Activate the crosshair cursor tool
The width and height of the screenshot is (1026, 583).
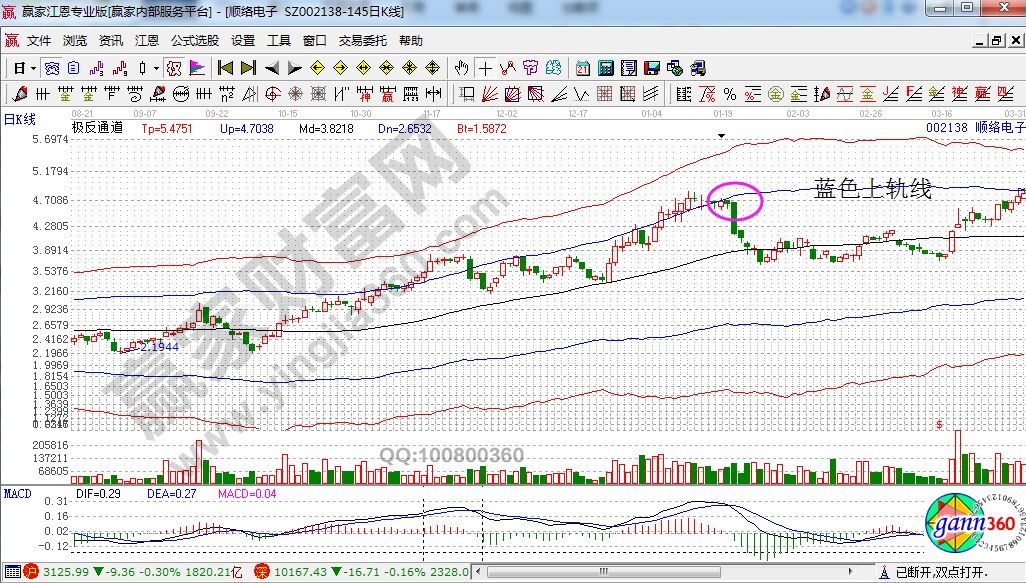(x=485, y=68)
